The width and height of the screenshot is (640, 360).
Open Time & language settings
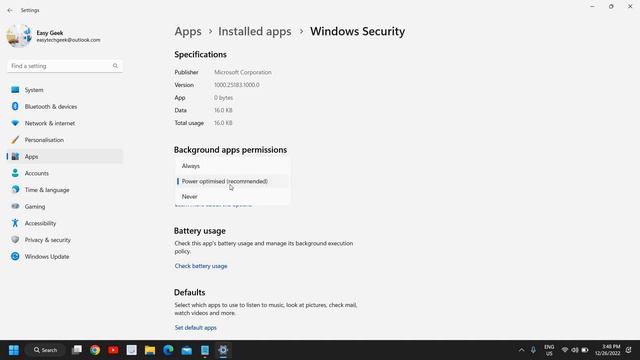click(65, 190)
